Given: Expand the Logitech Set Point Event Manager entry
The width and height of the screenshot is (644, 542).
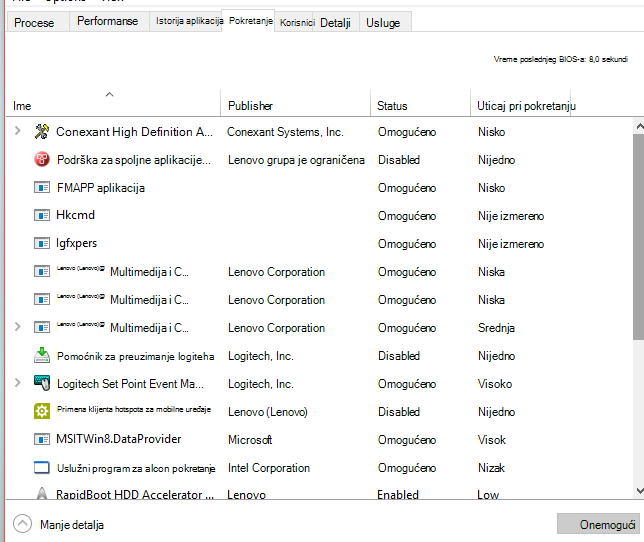Looking at the screenshot, I should tap(18, 383).
